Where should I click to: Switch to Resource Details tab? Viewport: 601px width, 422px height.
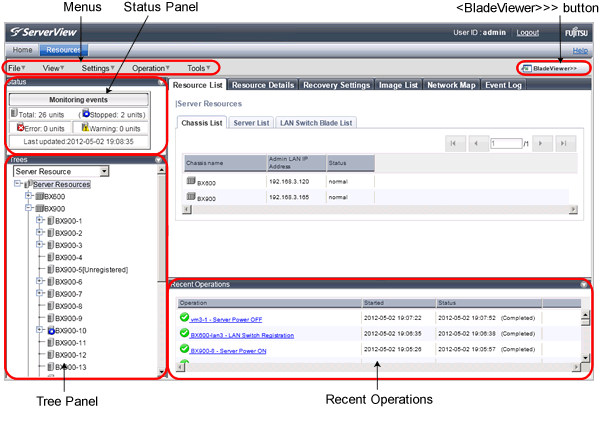[263, 85]
